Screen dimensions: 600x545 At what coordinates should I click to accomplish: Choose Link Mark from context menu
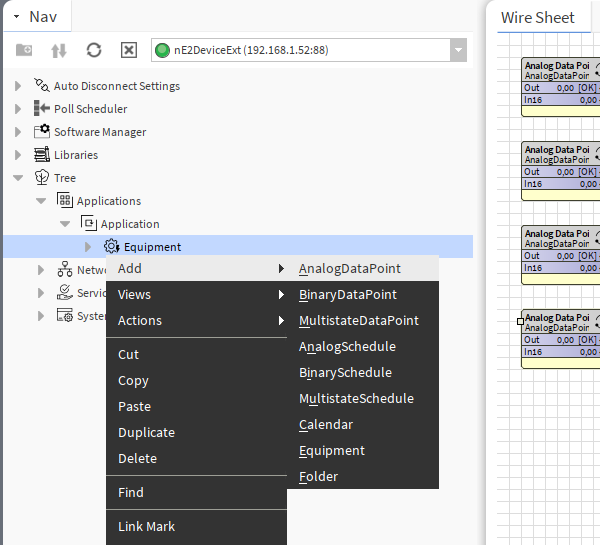coord(197,527)
